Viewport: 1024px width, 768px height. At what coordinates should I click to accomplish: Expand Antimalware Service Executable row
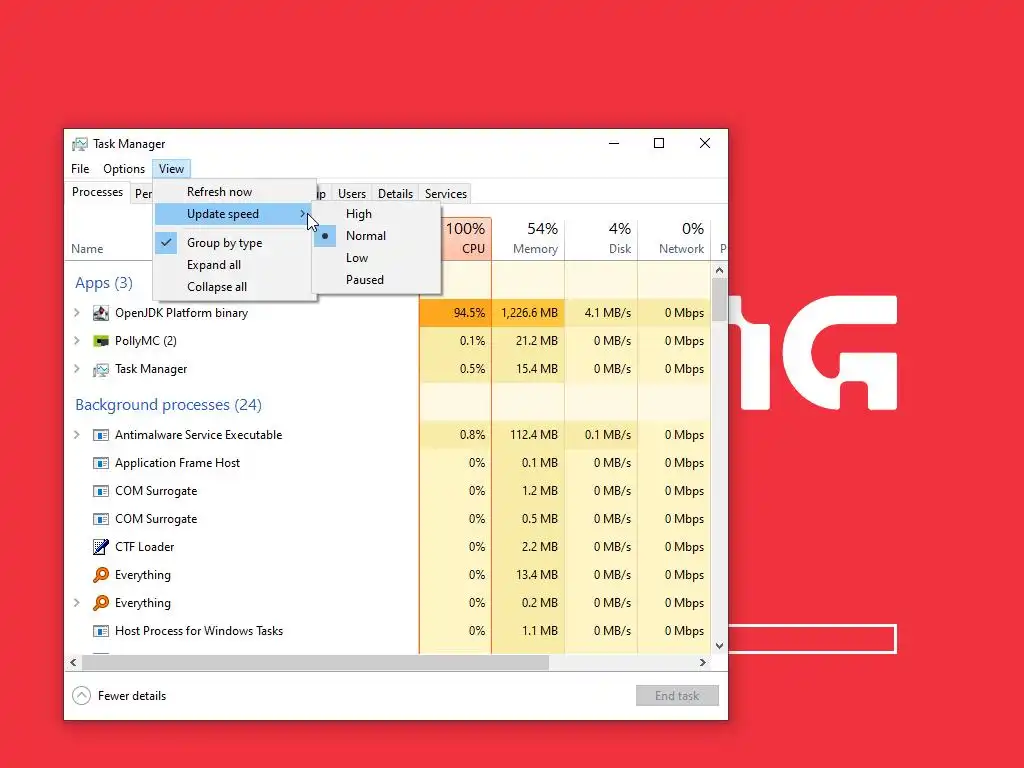click(77, 435)
